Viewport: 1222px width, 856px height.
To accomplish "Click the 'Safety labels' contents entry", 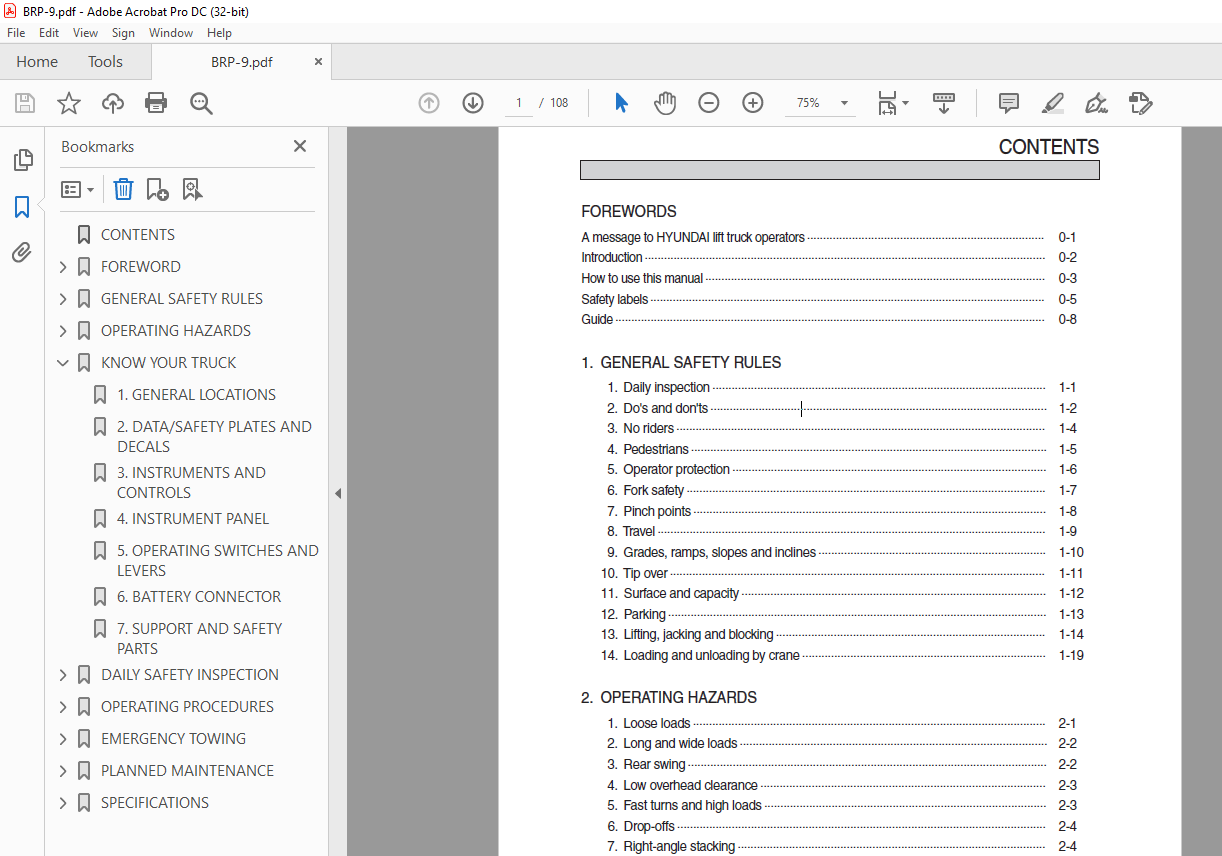I will coord(614,299).
